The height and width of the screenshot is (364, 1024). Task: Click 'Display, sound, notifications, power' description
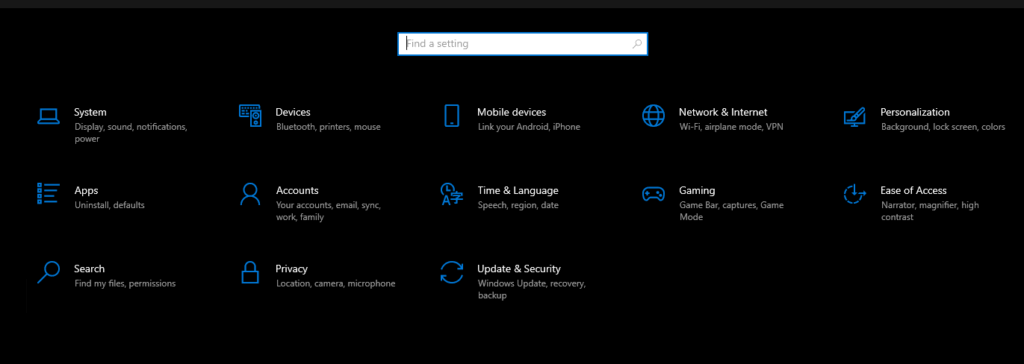(x=131, y=133)
